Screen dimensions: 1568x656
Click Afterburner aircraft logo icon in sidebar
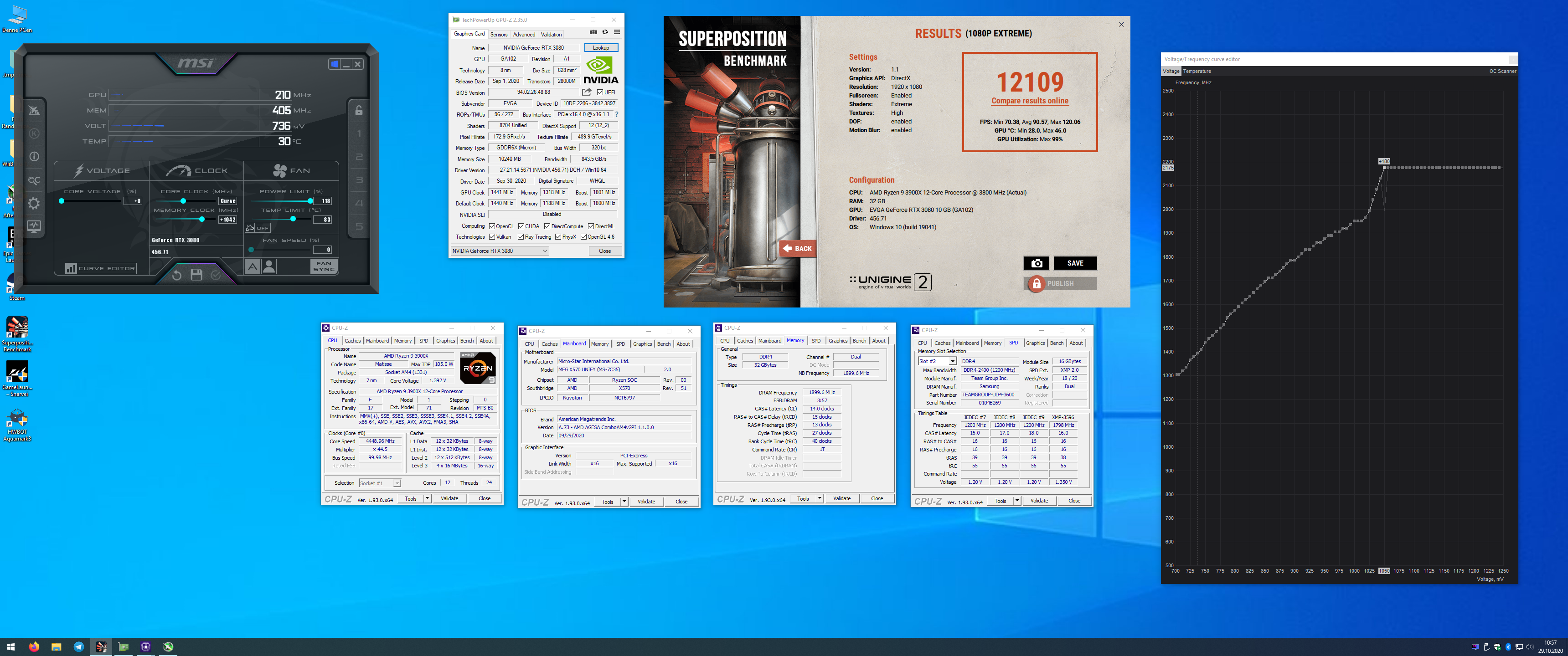point(34,110)
